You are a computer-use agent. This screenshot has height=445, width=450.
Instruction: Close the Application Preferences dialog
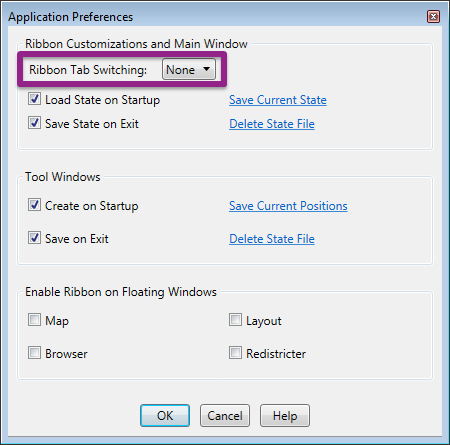coord(433,16)
